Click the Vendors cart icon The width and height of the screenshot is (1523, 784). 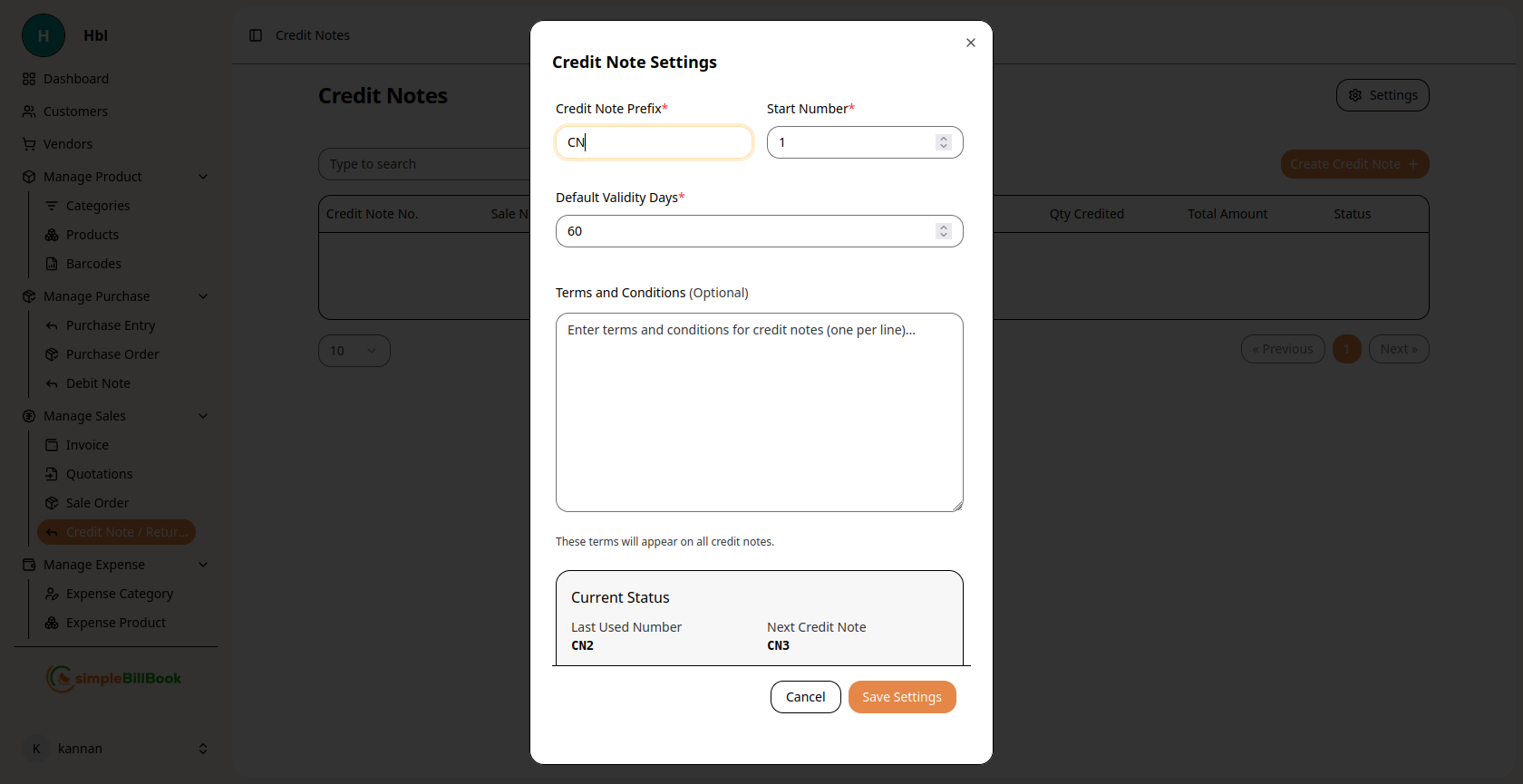[29, 144]
